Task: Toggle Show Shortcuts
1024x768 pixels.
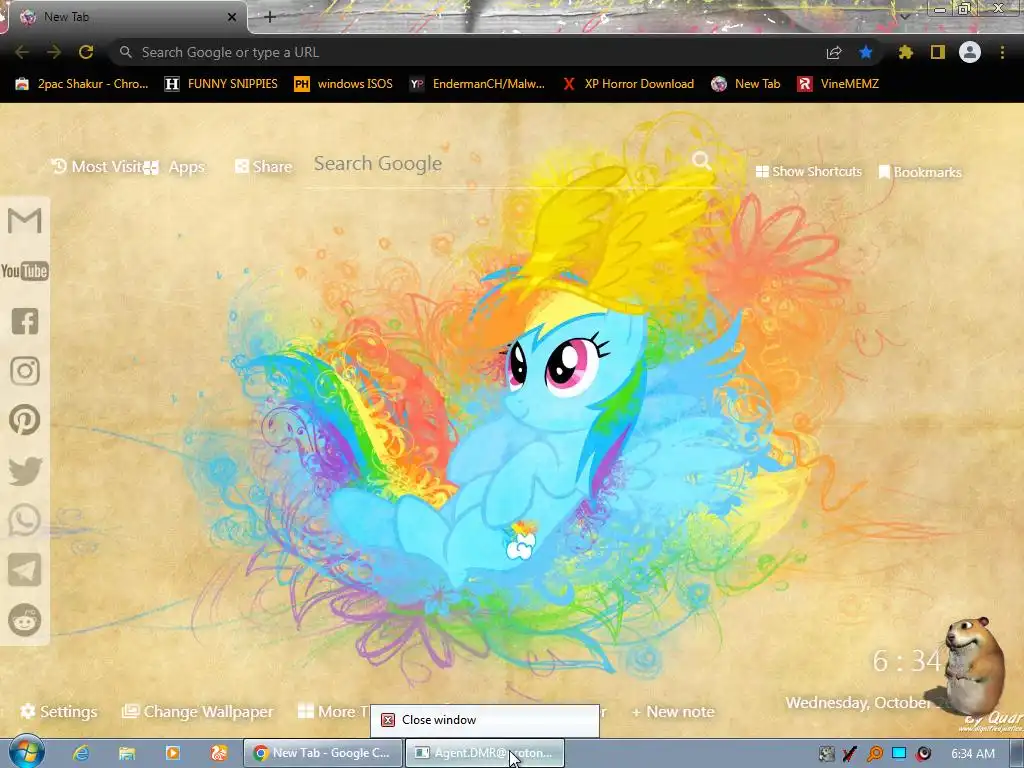Action: click(808, 172)
